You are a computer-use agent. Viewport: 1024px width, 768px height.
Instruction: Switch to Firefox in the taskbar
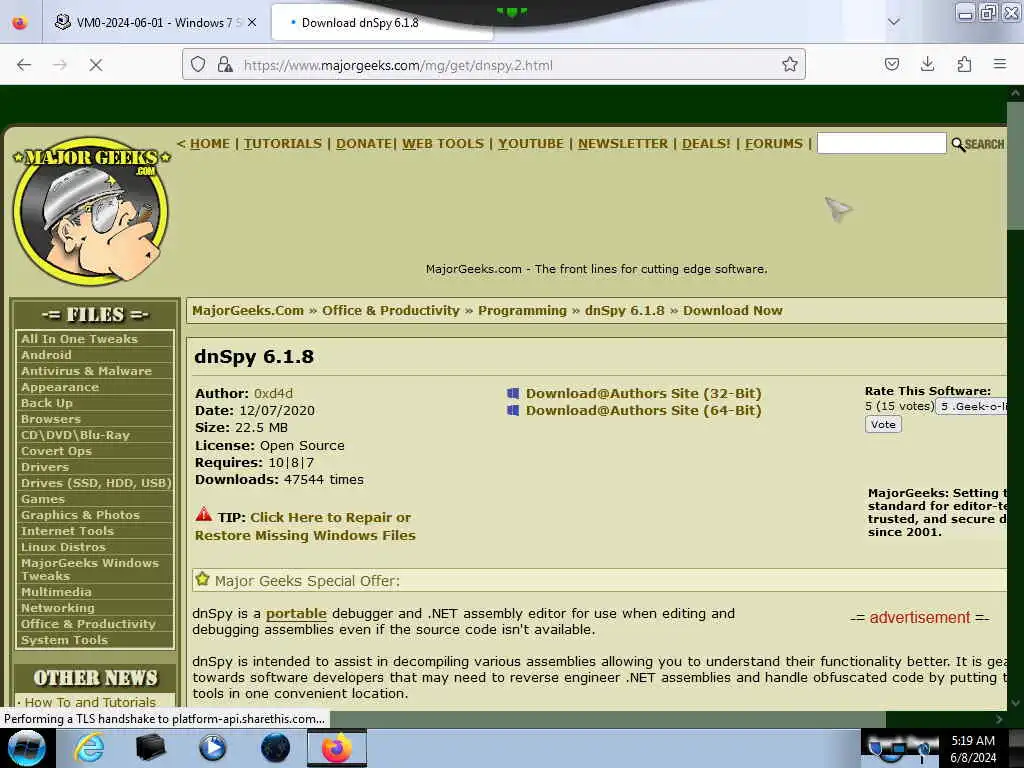click(x=337, y=748)
